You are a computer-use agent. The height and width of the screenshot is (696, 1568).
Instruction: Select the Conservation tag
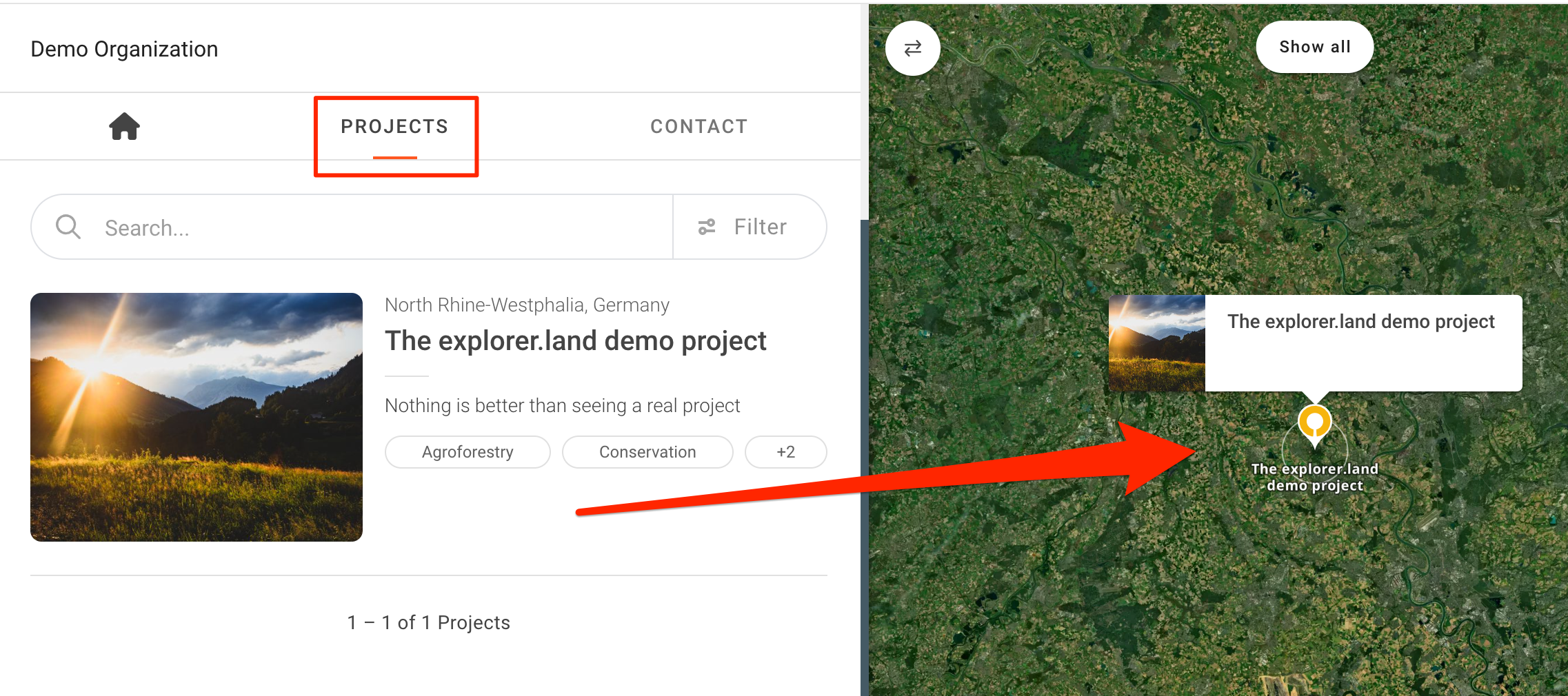tap(647, 452)
